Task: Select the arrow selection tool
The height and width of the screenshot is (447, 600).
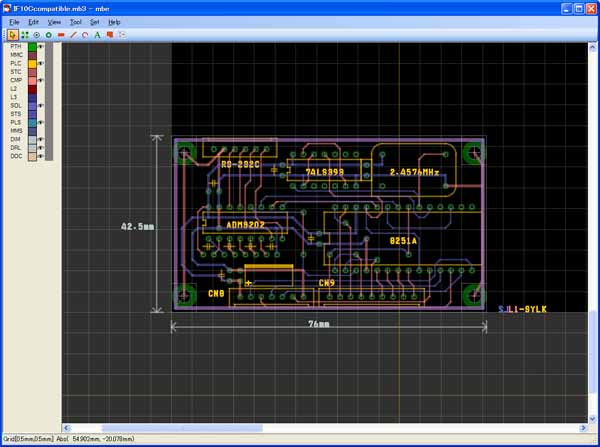Action: (12, 35)
